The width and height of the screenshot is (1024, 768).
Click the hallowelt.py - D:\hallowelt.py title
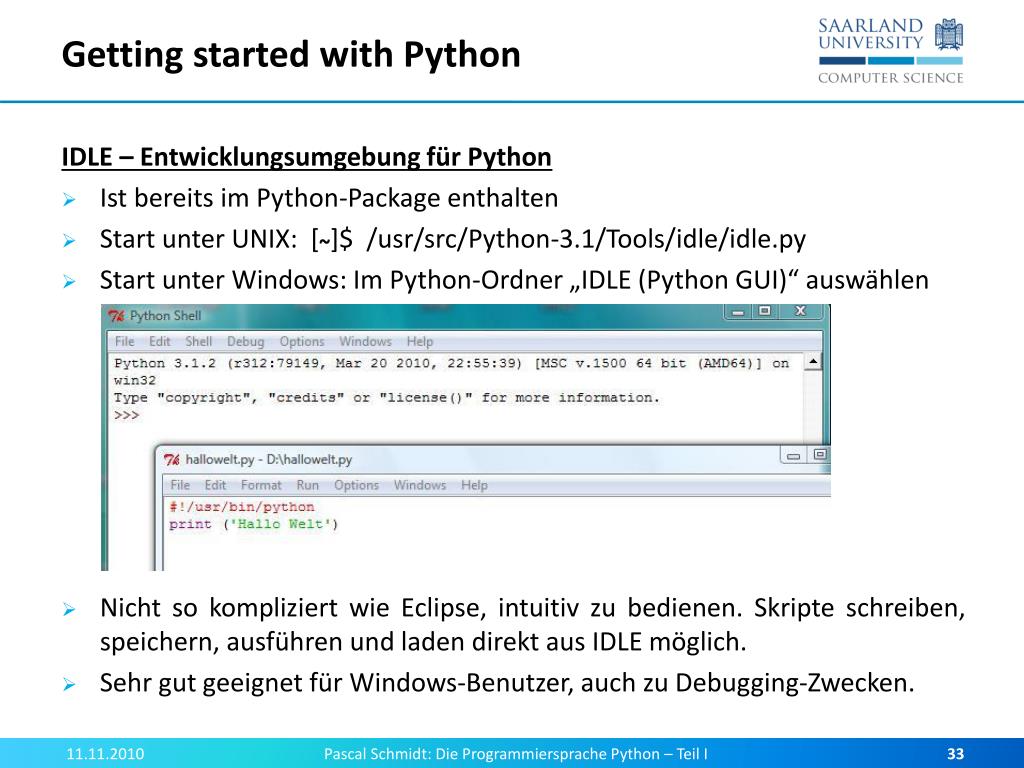268,460
